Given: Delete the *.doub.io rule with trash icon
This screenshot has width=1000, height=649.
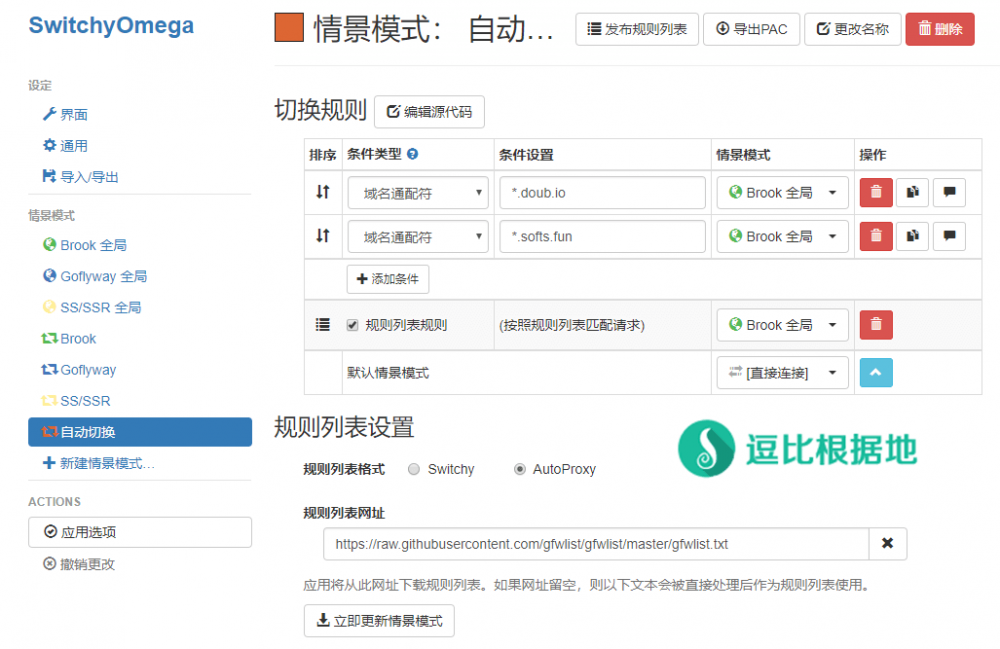Looking at the screenshot, I should (x=876, y=193).
